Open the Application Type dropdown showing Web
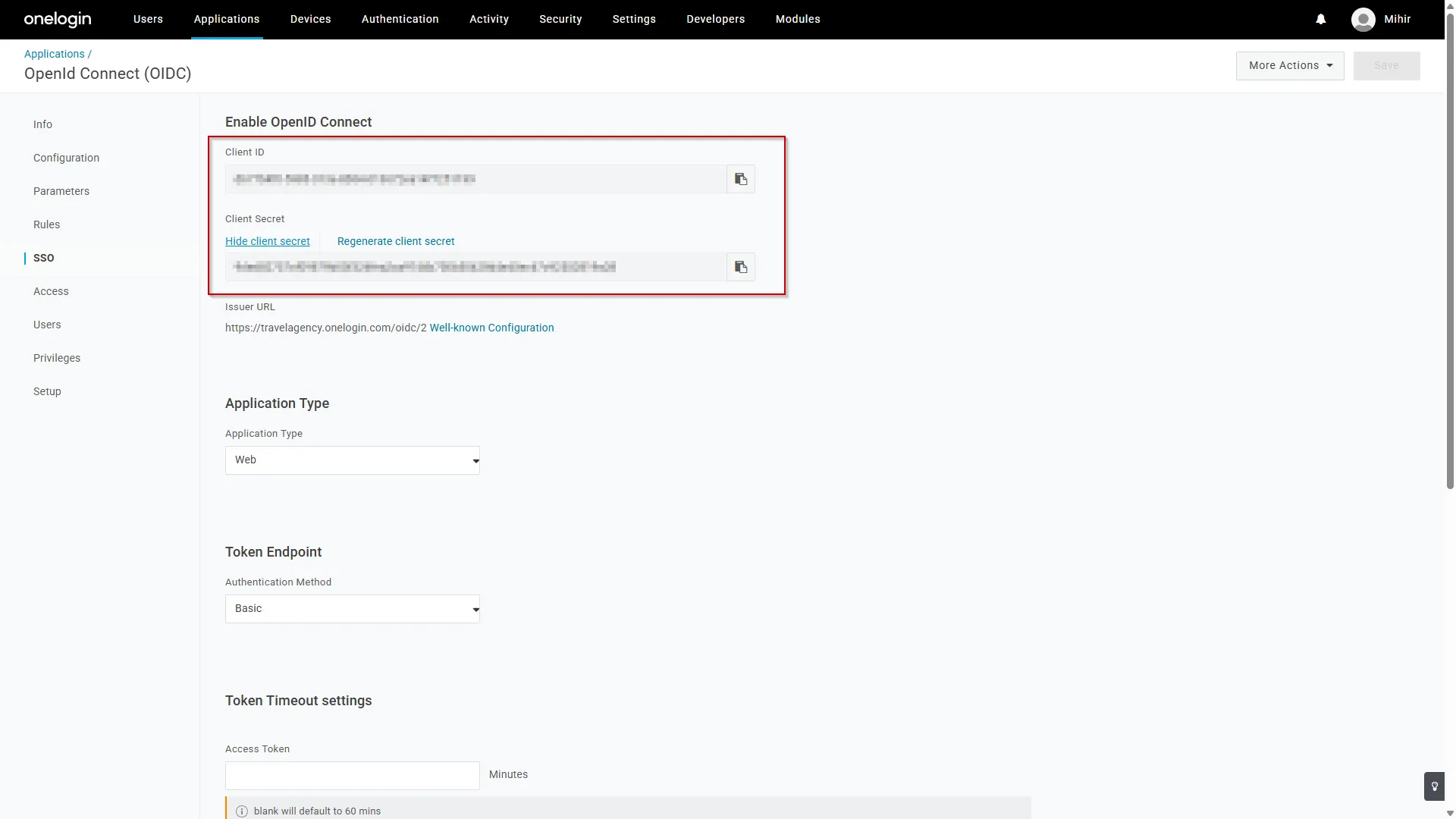This screenshot has height=819, width=1456. tap(352, 460)
